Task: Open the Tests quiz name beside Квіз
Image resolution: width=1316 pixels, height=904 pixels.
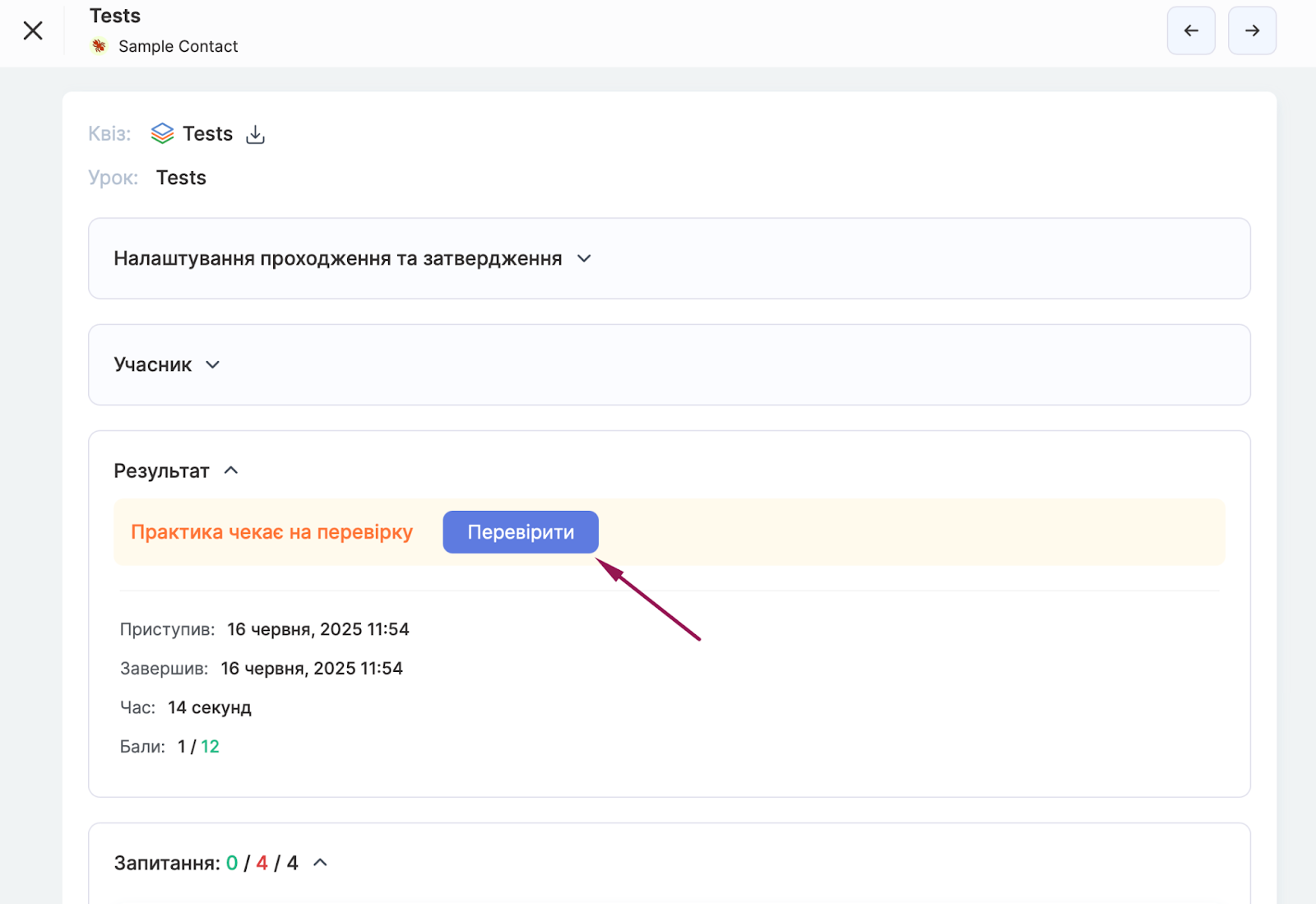Action: coord(207,133)
